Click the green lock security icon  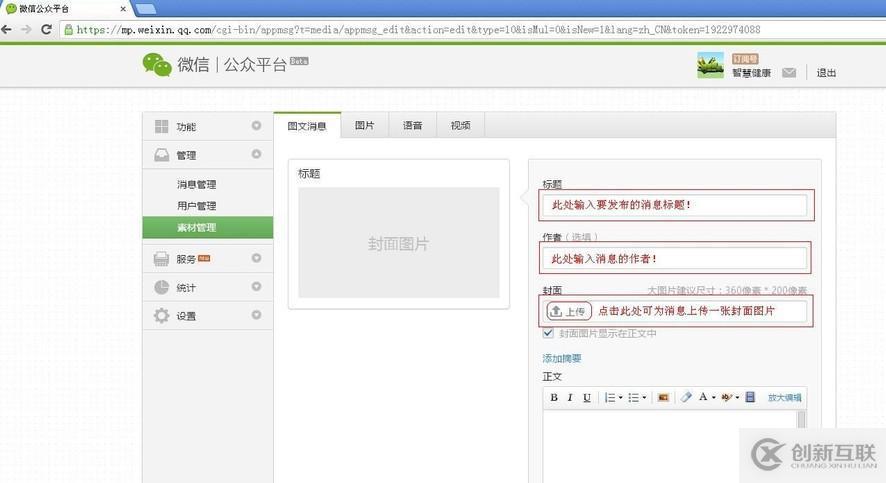[x=68, y=29]
